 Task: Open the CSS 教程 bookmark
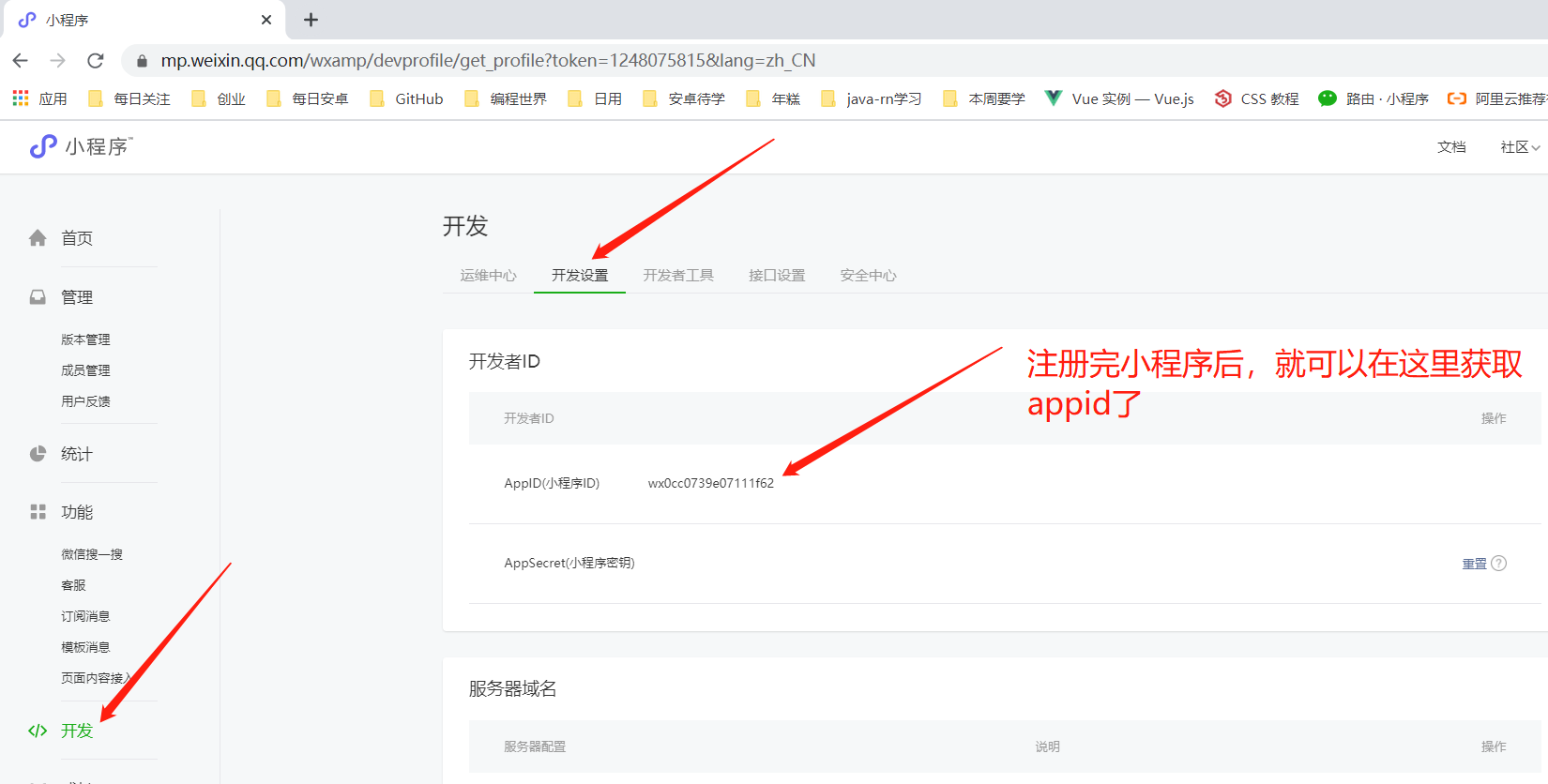(x=1257, y=98)
